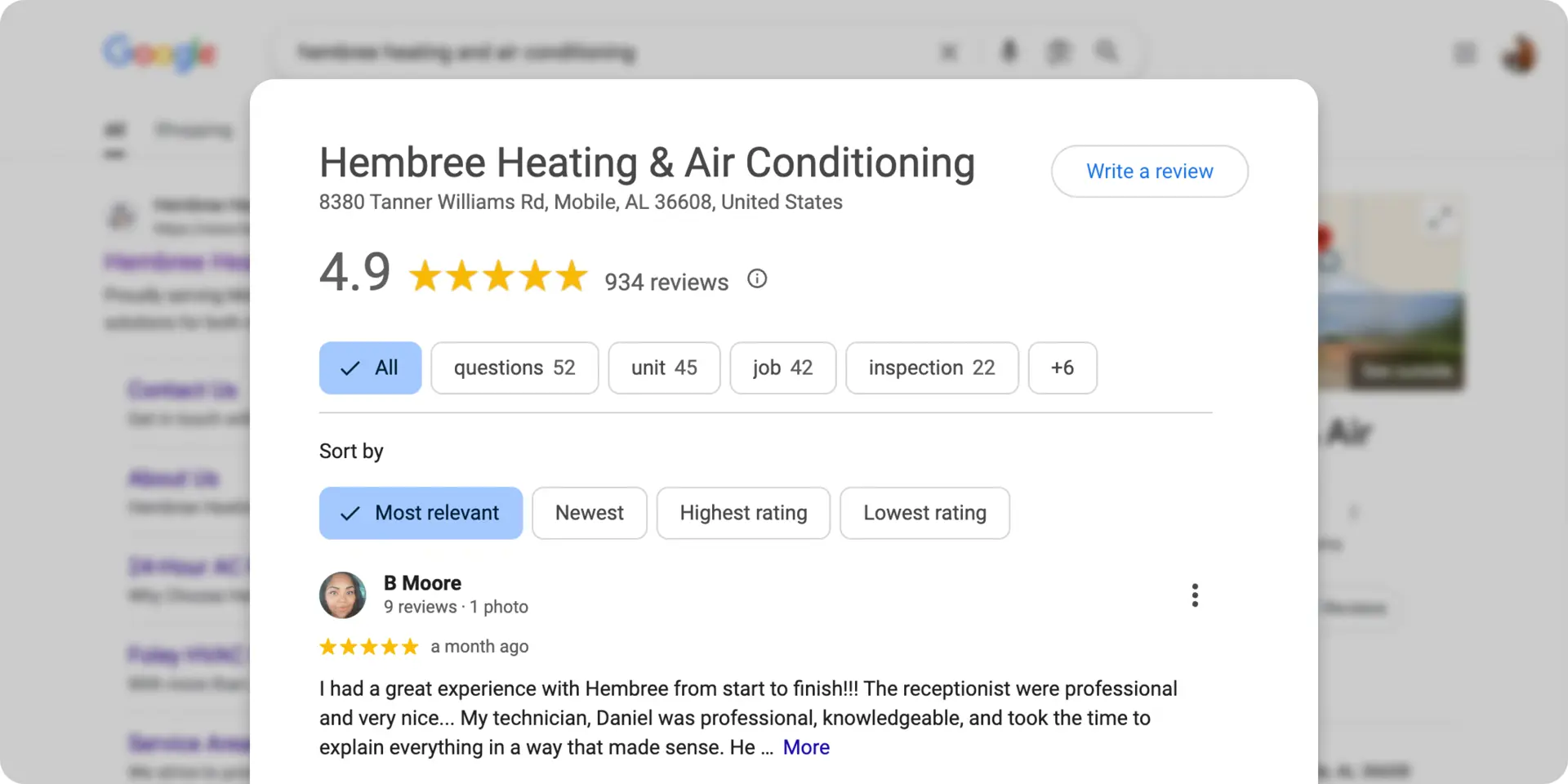Click the microphone voice search icon
Image resolution: width=1568 pixels, height=784 pixels.
(1009, 52)
